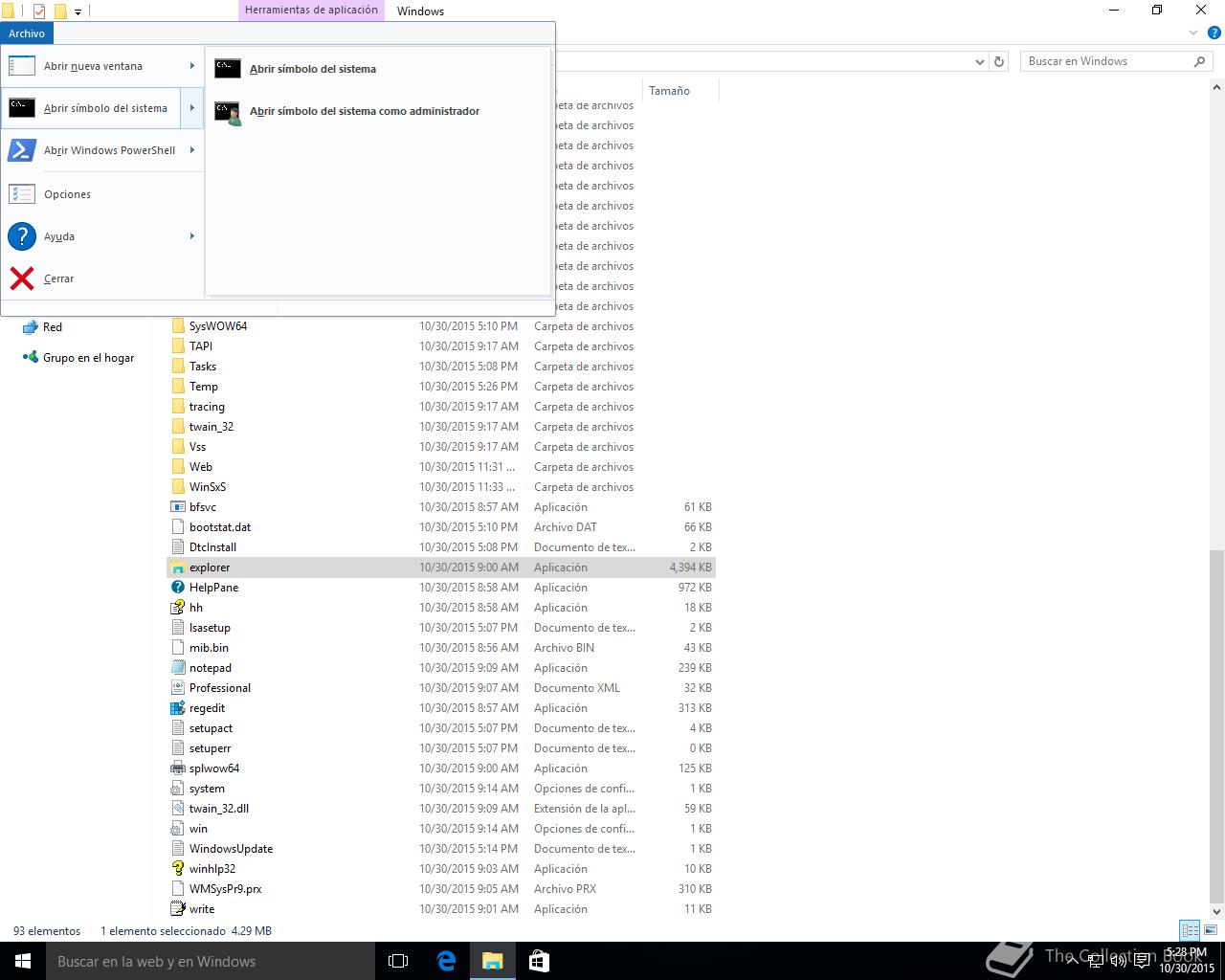The width and height of the screenshot is (1225, 980).
Task: Click the taskbar Buscar en la web search box
Action: tap(211, 961)
